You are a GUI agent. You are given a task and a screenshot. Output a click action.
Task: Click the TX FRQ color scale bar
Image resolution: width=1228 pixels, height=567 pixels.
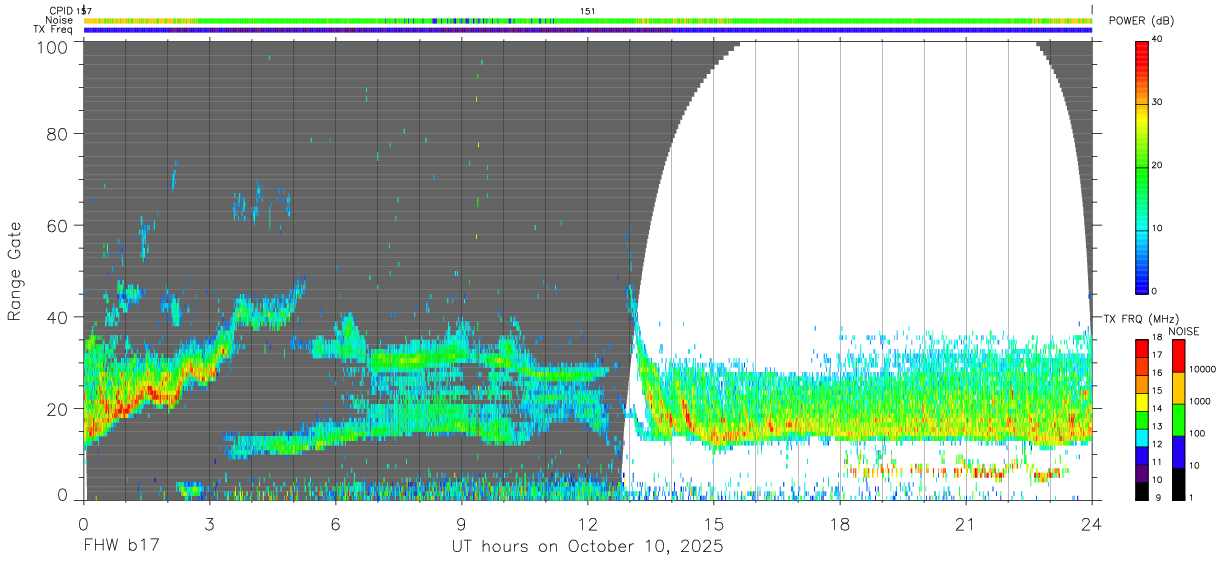[1141, 420]
